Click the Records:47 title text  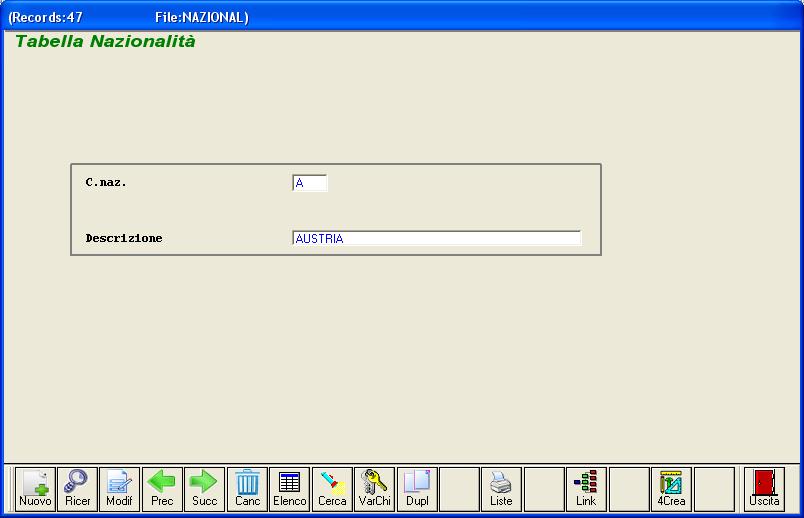point(46,17)
